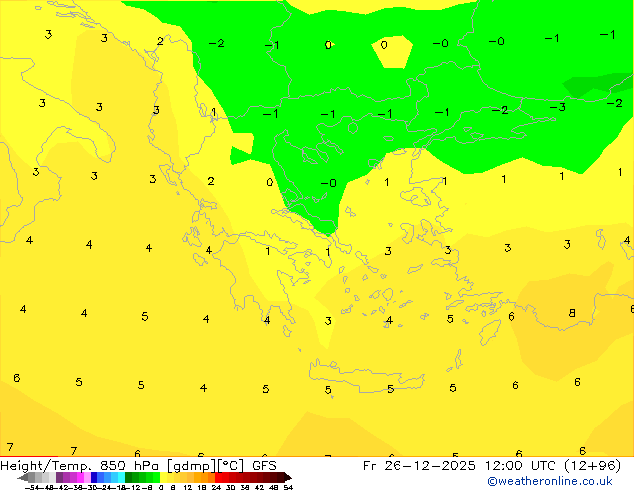Select the bright magenta swatch in the legend
This screenshot has height=490, width=634.
click(x=80, y=477)
